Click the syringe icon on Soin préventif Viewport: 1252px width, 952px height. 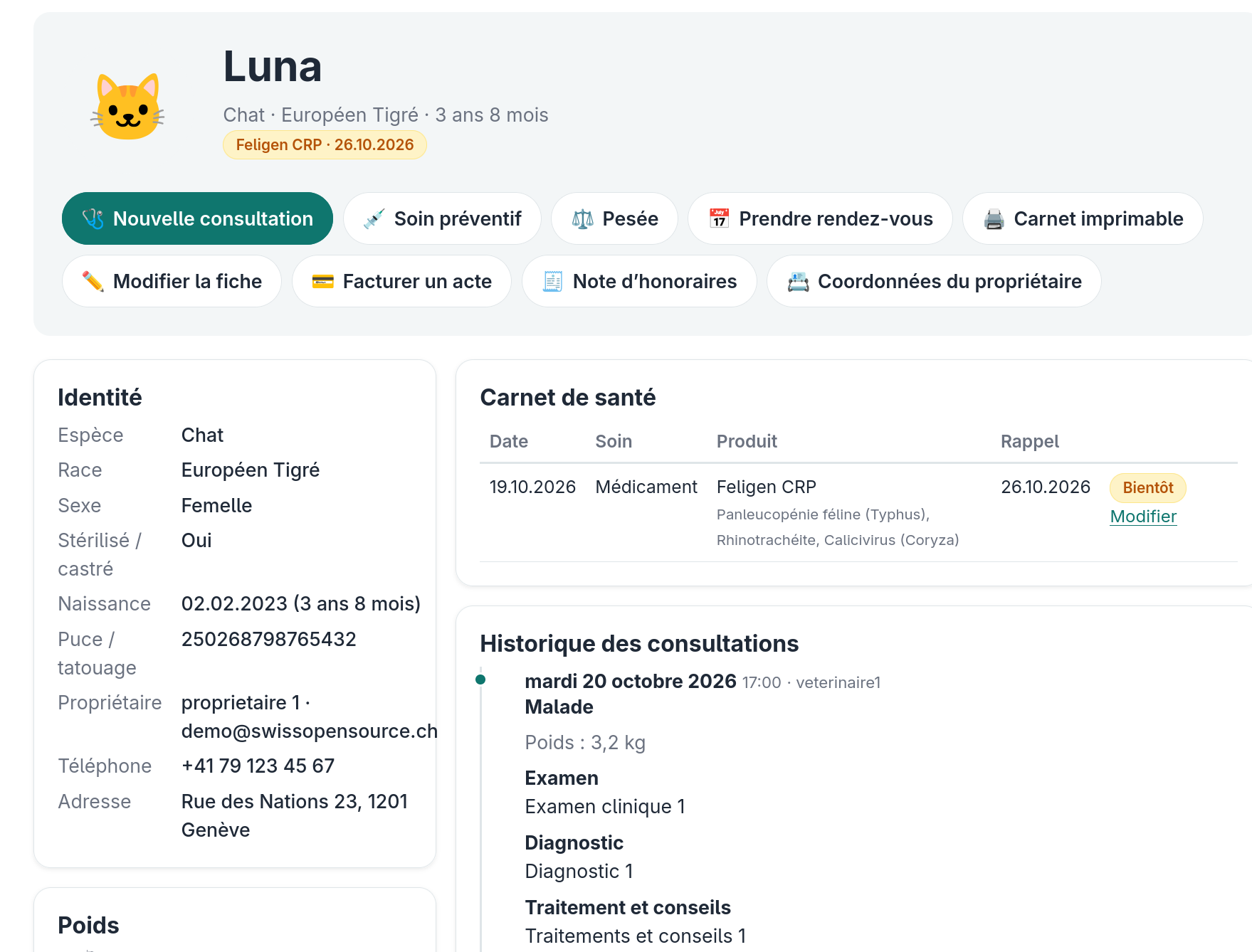[374, 218]
